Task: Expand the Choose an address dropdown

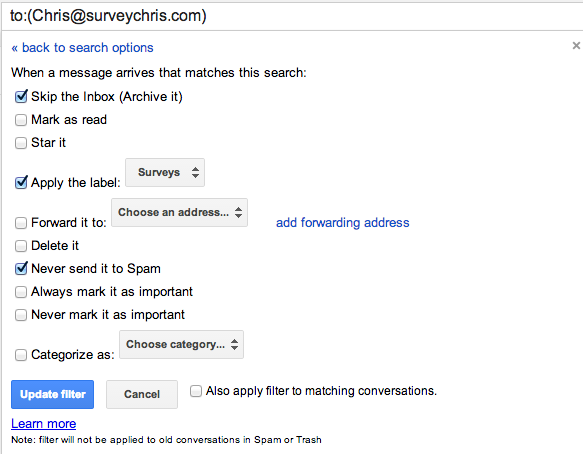Action: (x=180, y=212)
